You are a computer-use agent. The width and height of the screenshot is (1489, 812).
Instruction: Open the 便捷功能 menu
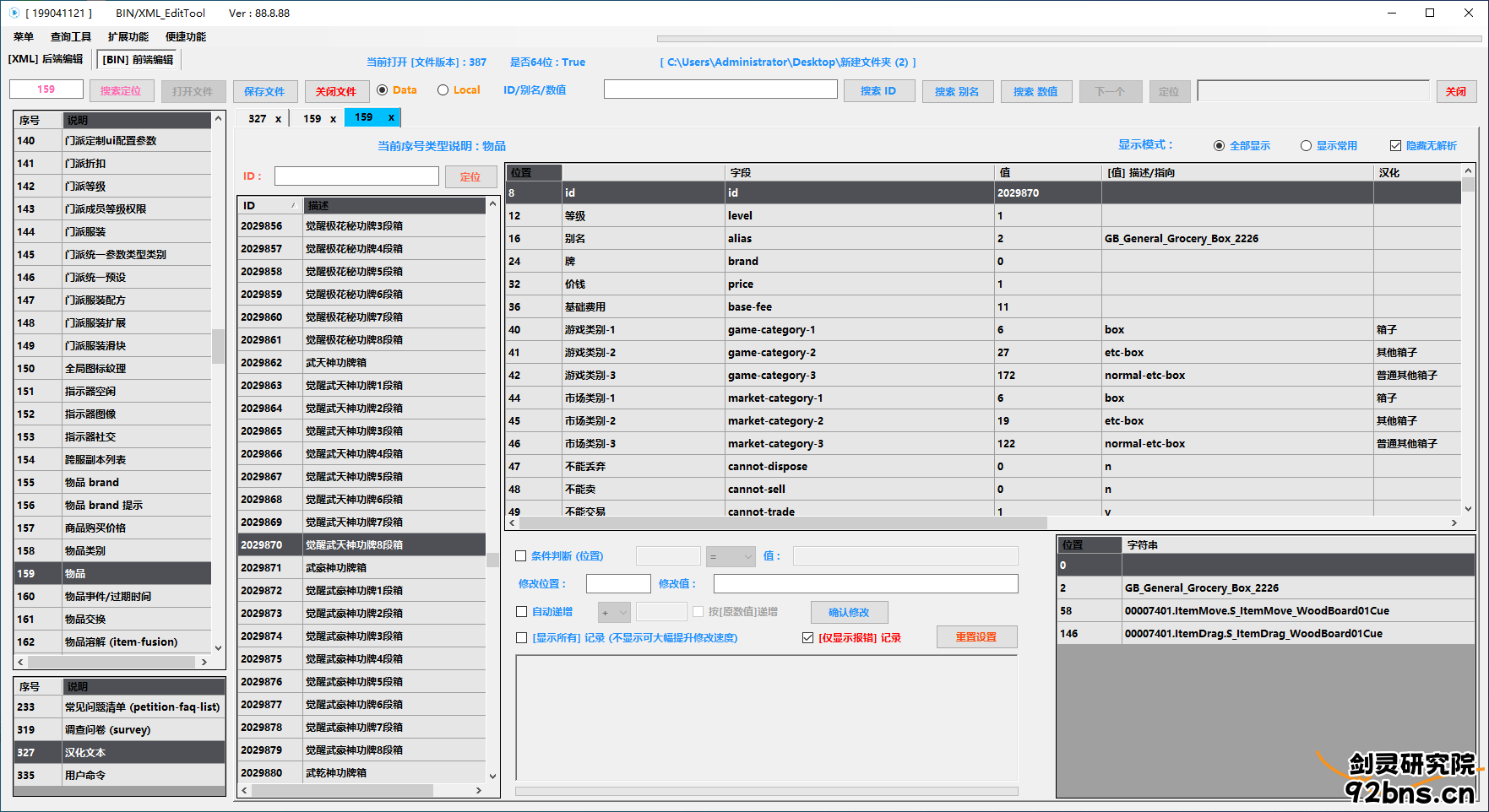click(186, 37)
